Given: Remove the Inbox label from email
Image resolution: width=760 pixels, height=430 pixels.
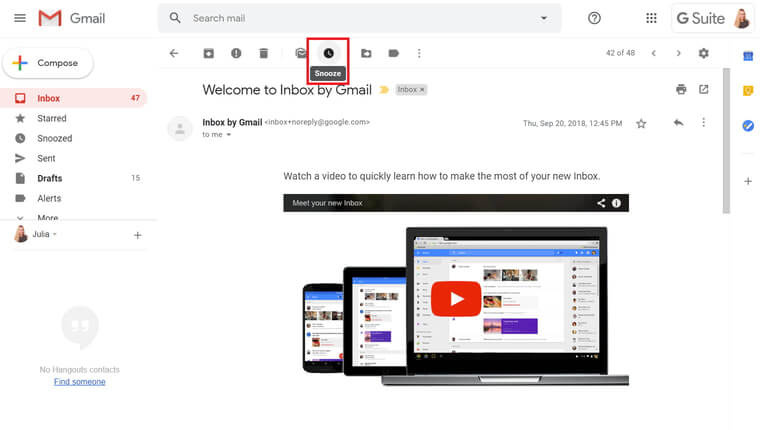Looking at the screenshot, I should (422, 90).
